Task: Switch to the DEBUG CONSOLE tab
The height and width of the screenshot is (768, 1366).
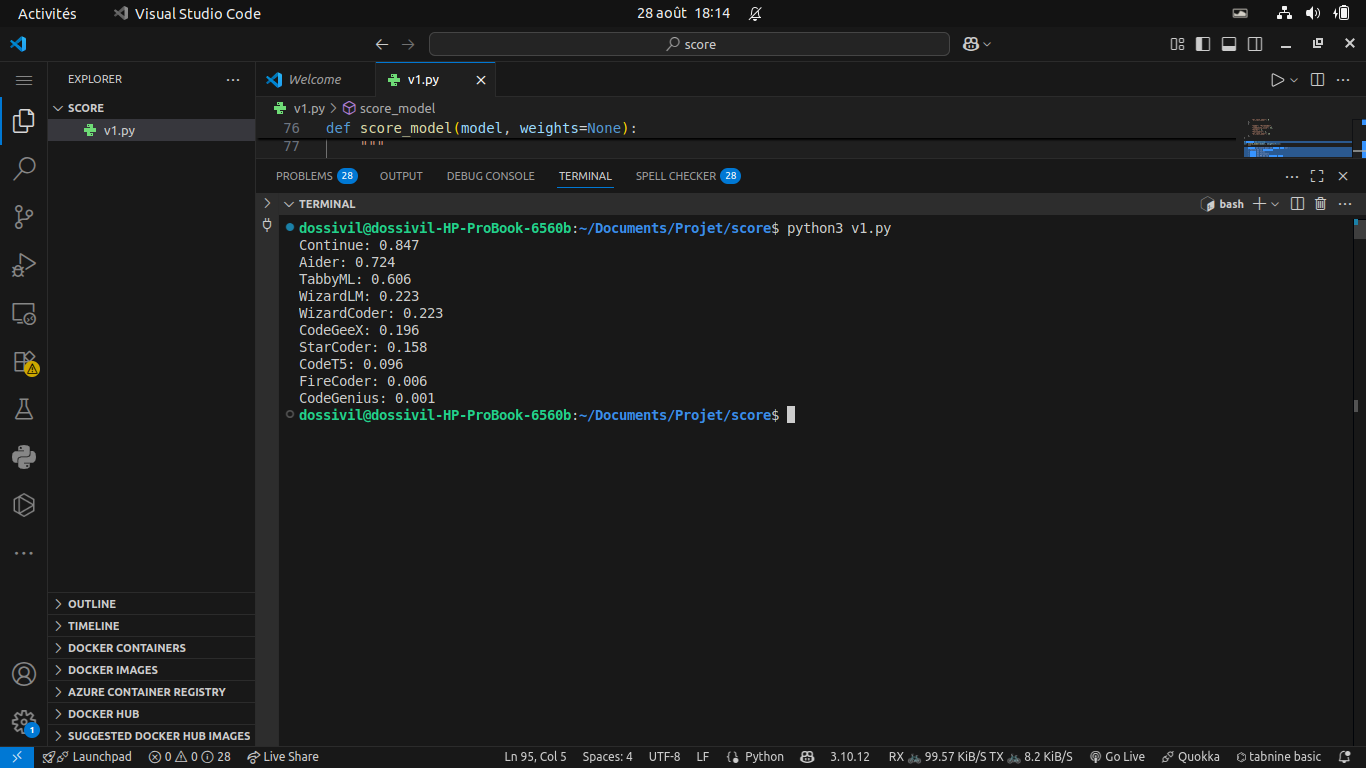Action: 490,176
